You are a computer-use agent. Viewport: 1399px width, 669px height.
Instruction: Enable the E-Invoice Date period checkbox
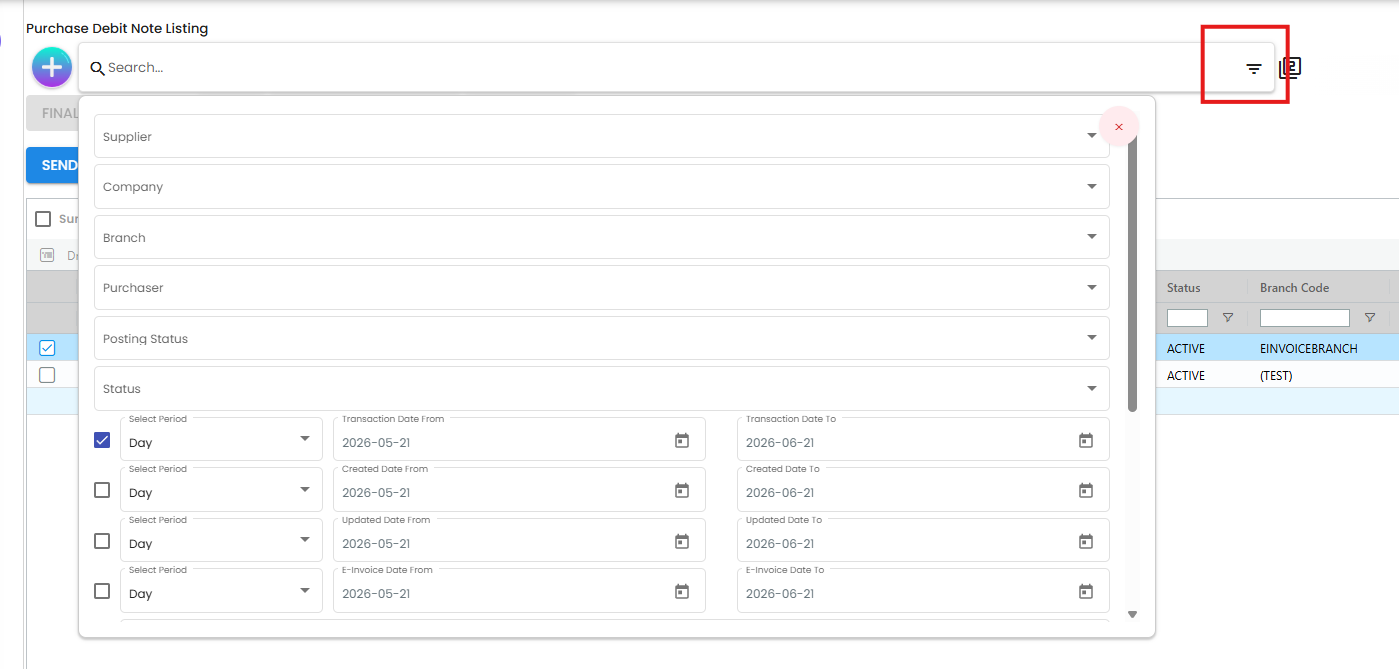pyautogui.click(x=102, y=591)
